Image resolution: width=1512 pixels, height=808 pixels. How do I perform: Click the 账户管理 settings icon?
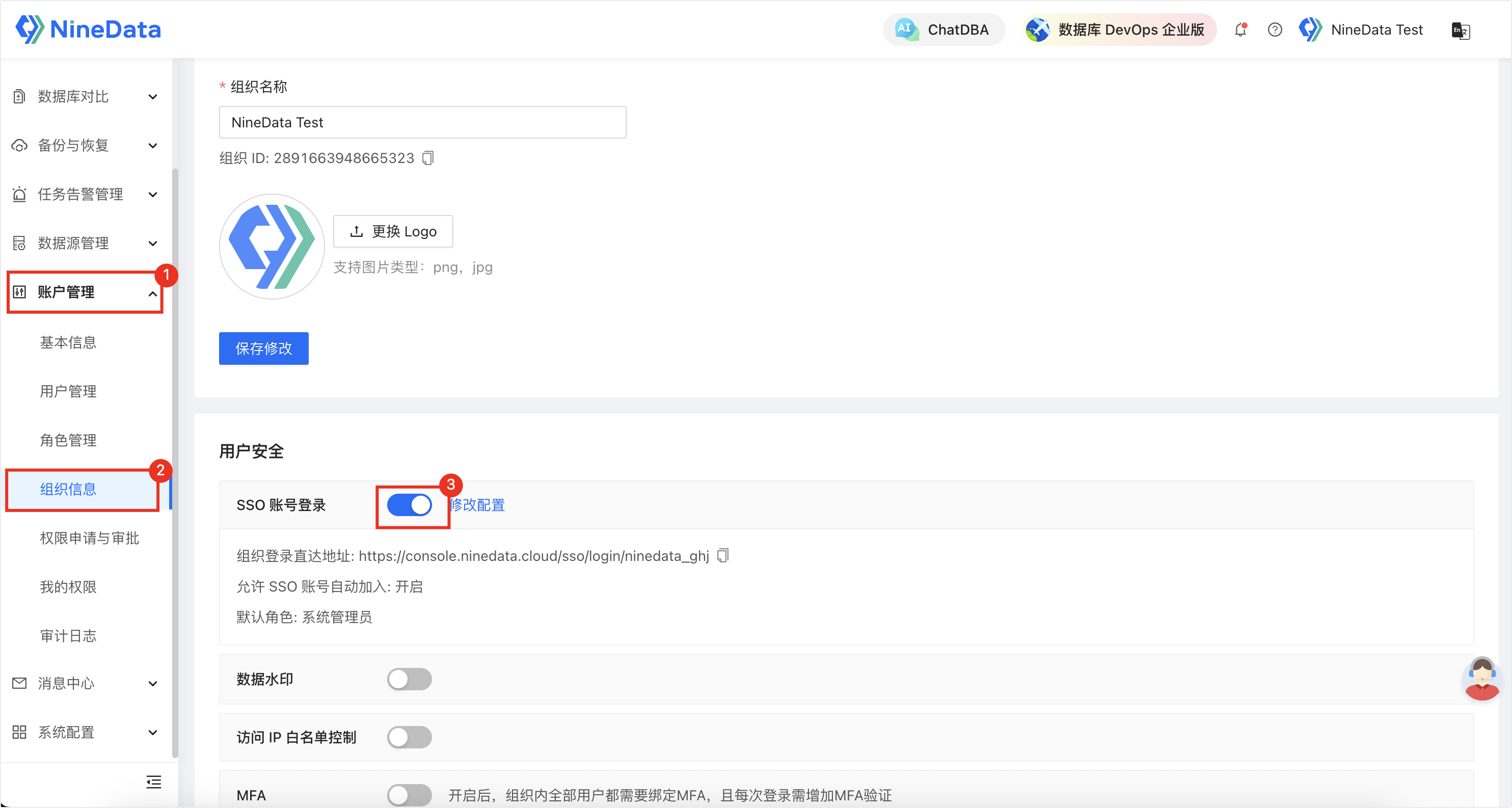[19, 291]
